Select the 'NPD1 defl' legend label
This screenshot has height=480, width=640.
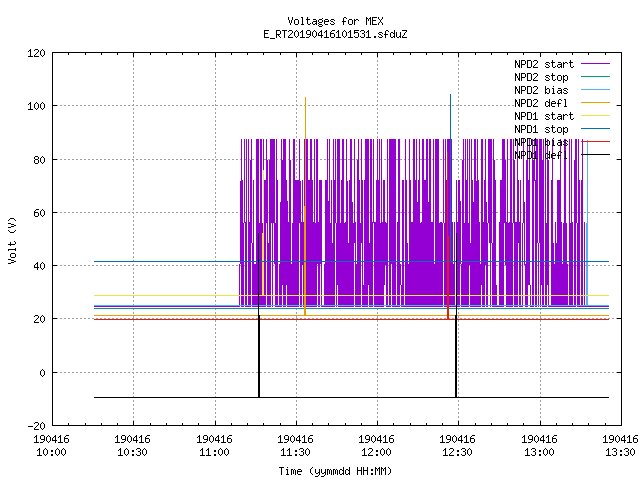pos(541,156)
